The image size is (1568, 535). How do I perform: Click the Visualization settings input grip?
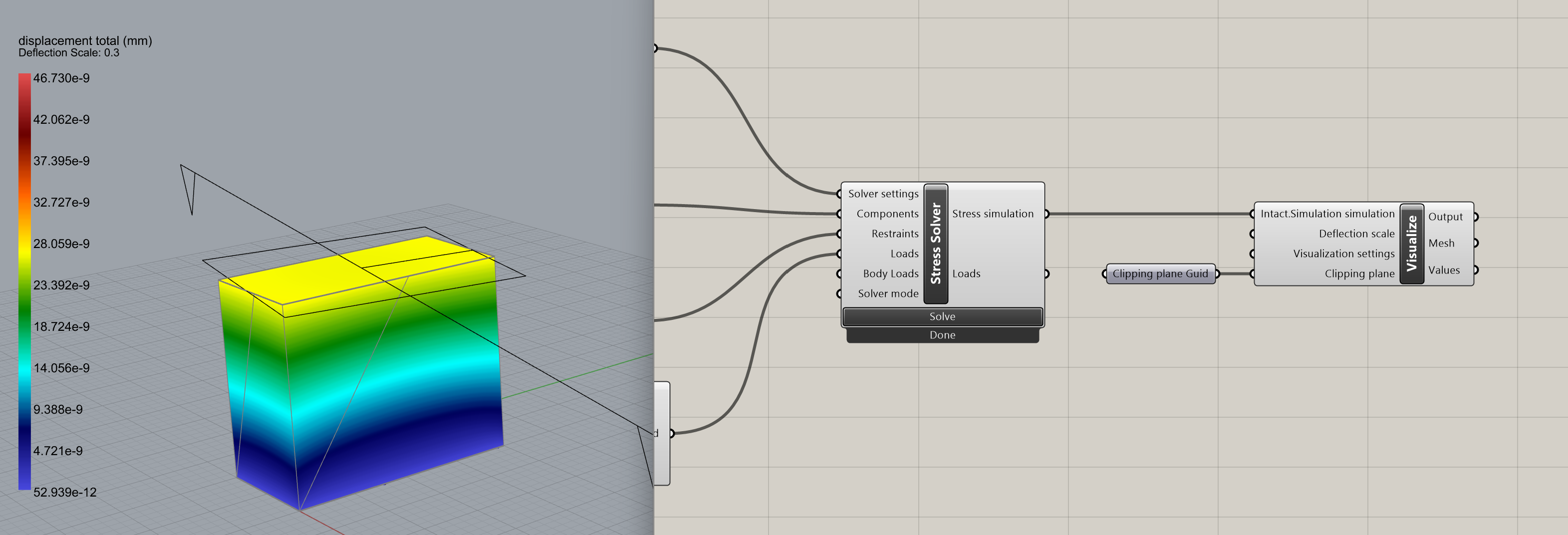click(x=1252, y=253)
